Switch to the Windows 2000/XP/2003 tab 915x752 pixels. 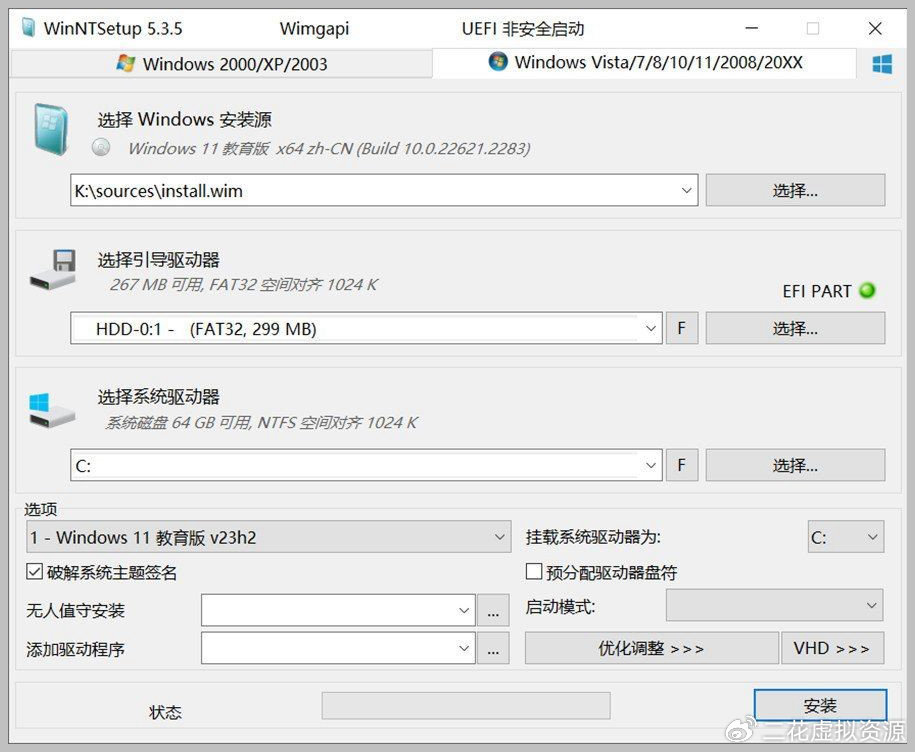[x=221, y=64]
